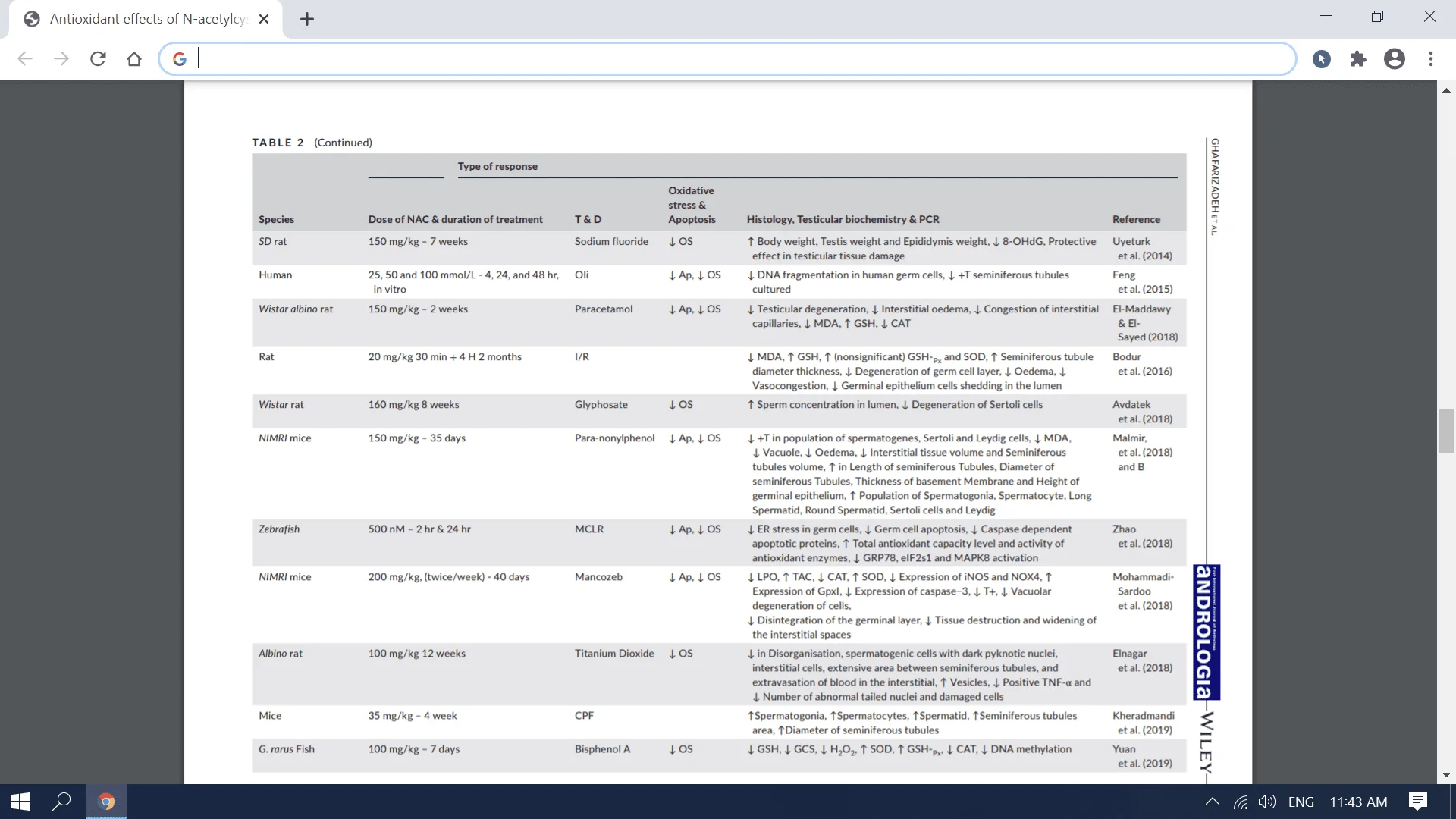
Task: Restore down the browser window
Action: 1378,17
